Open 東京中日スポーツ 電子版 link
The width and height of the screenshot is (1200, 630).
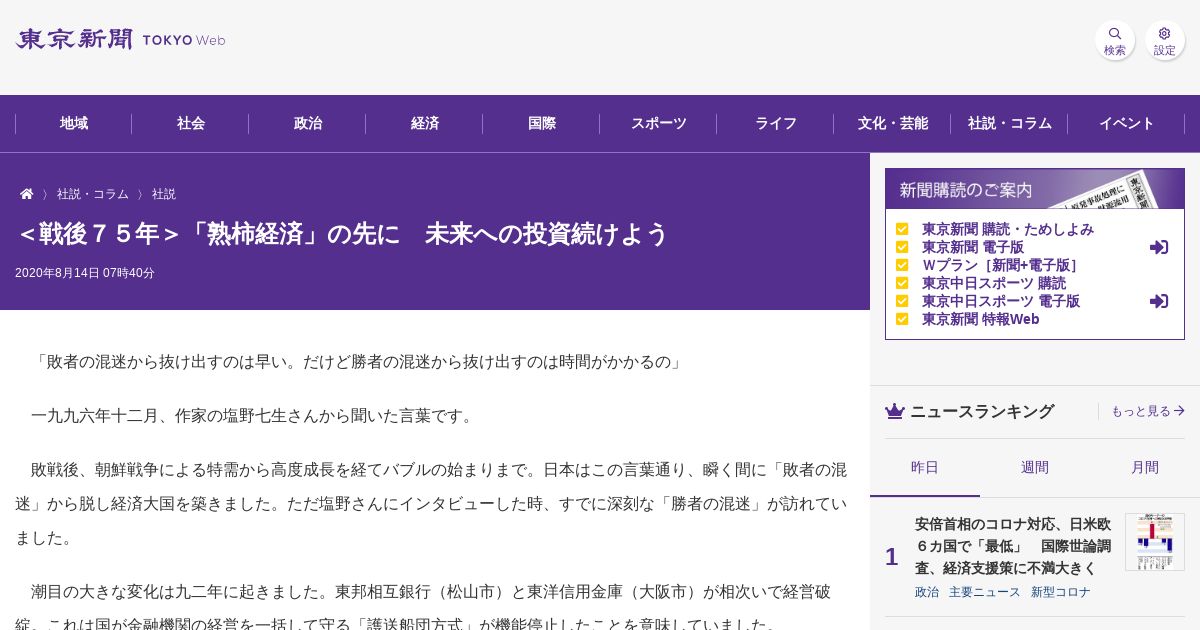click(1001, 301)
